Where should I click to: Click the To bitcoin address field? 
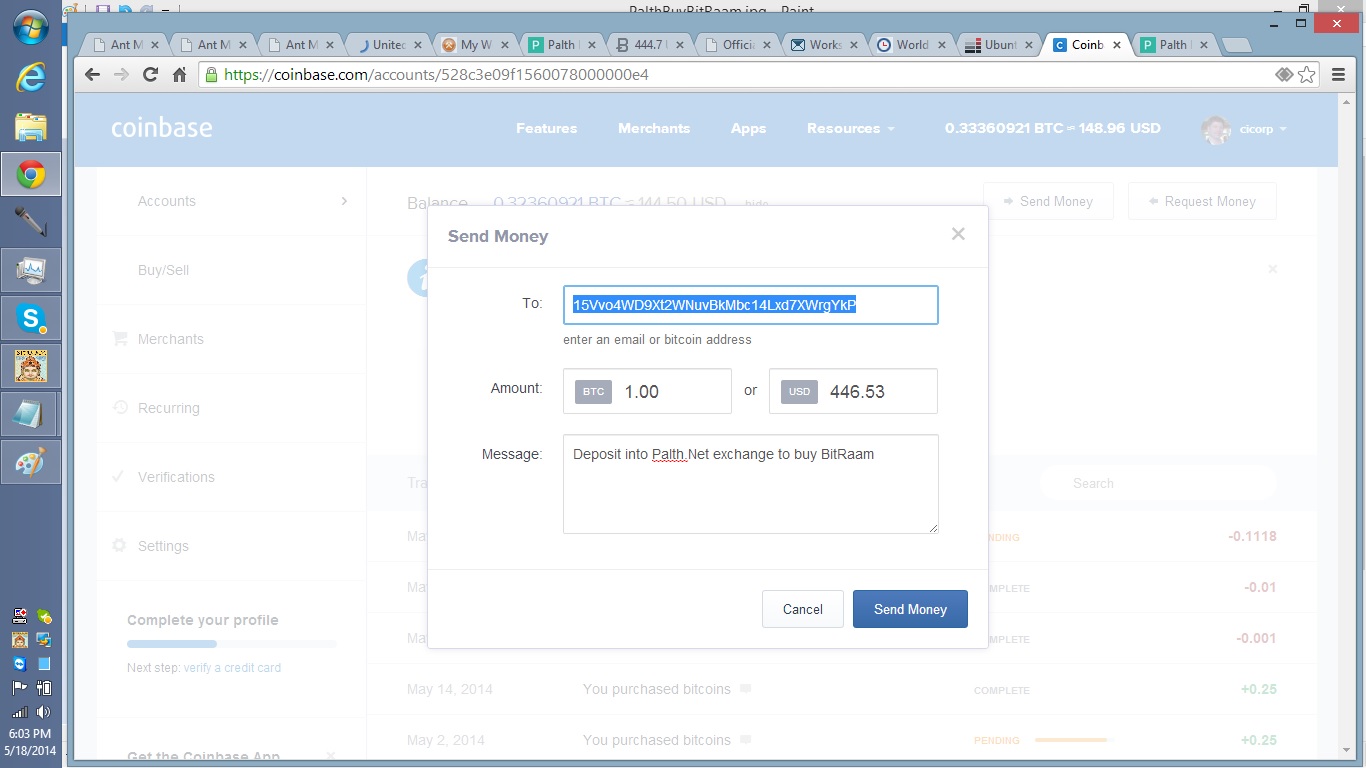[x=750, y=305]
